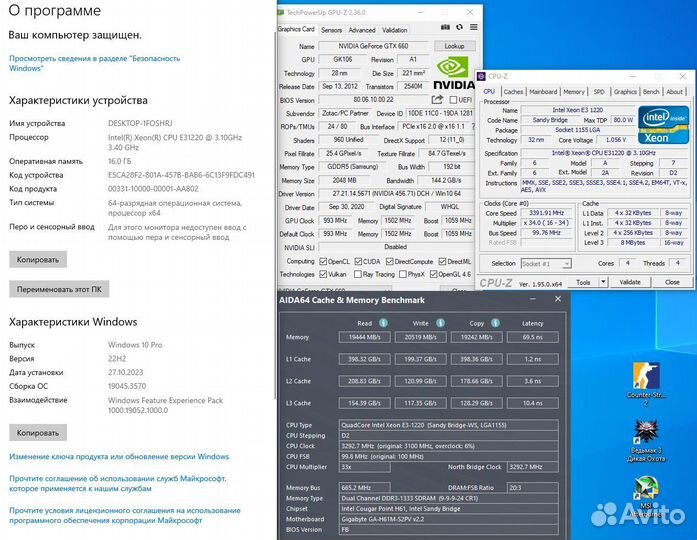Toggle the Ray Tracing checkbox
Image resolution: width=697 pixels, height=540 pixels.
coord(357,274)
